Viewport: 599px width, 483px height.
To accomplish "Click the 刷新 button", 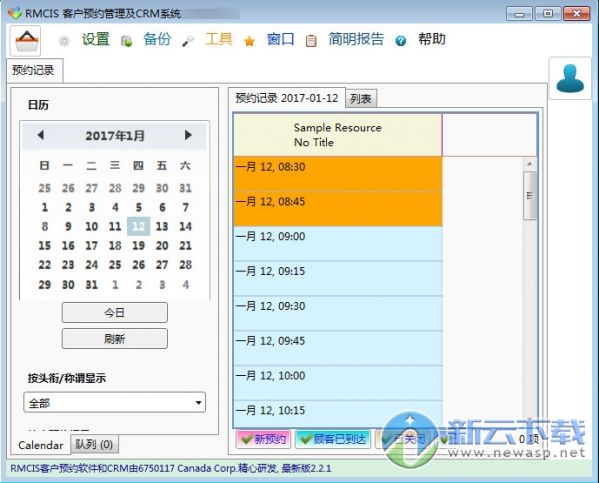I will coord(115,339).
